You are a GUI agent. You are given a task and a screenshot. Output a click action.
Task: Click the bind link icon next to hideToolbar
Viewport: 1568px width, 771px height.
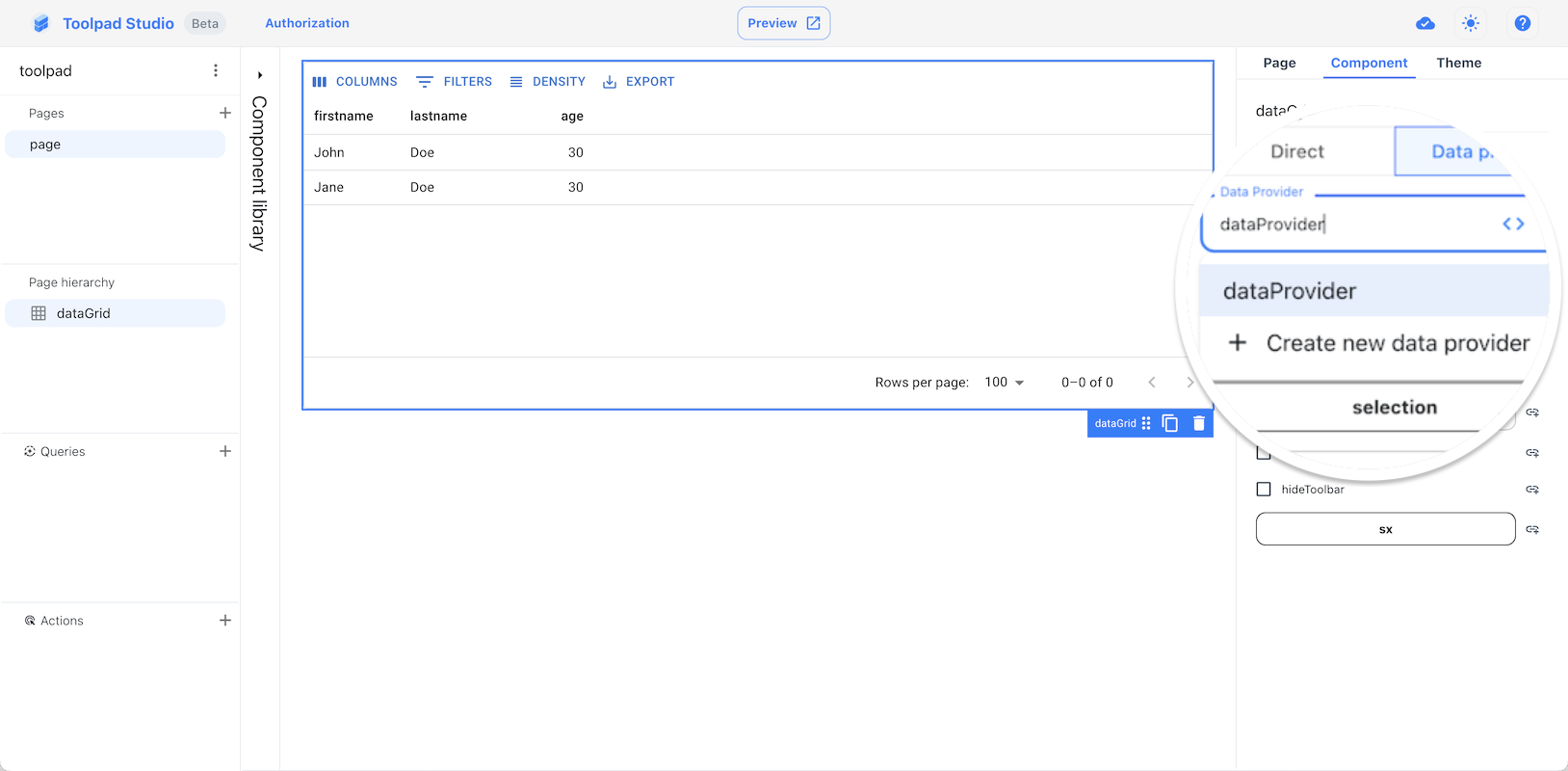[1532, 490]
